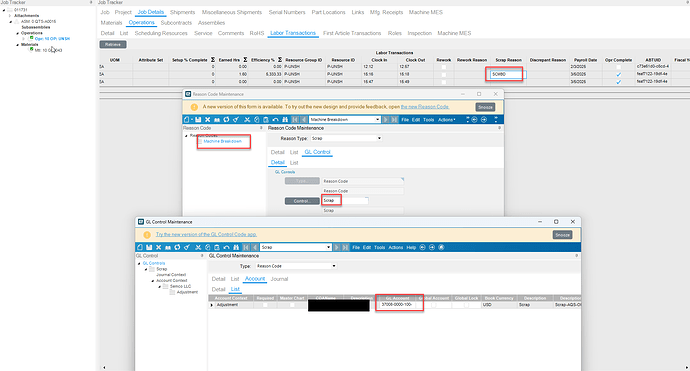Click Refresh icon in Reason Code Maintenance toolbar
The height and width of the screenshot is (371, 690).
(x=226, y=120)
